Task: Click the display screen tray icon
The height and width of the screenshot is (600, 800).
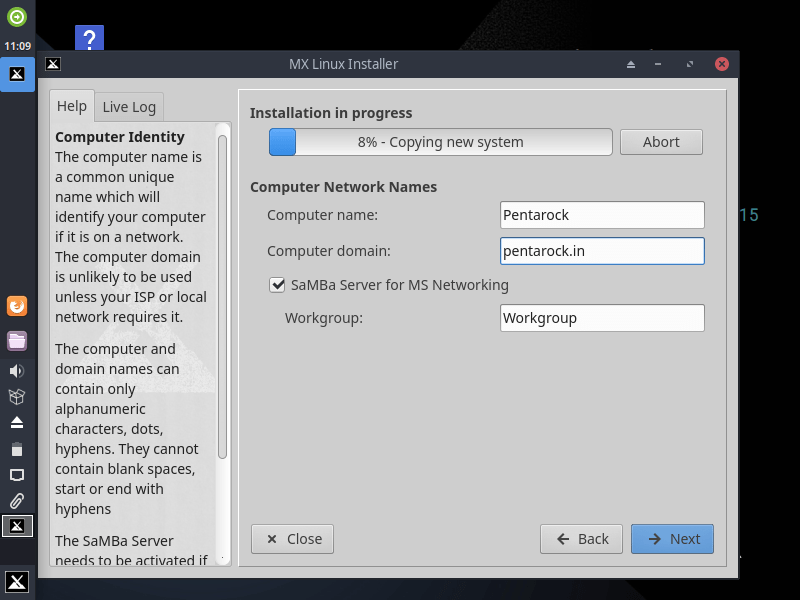Action: (x=17, y=475)
